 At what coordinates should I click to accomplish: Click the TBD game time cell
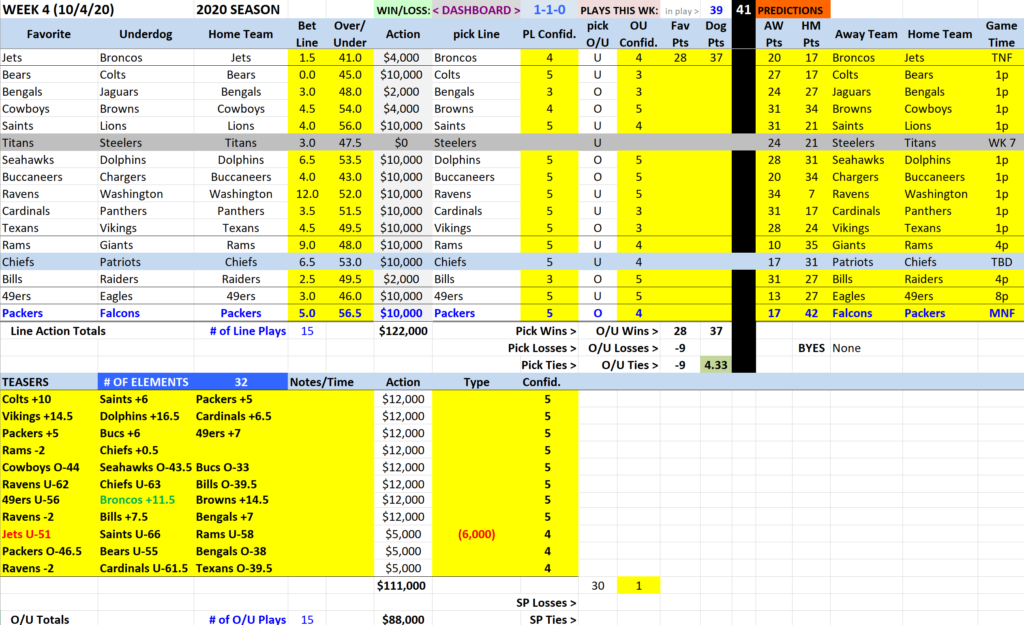click(1001, 262)
